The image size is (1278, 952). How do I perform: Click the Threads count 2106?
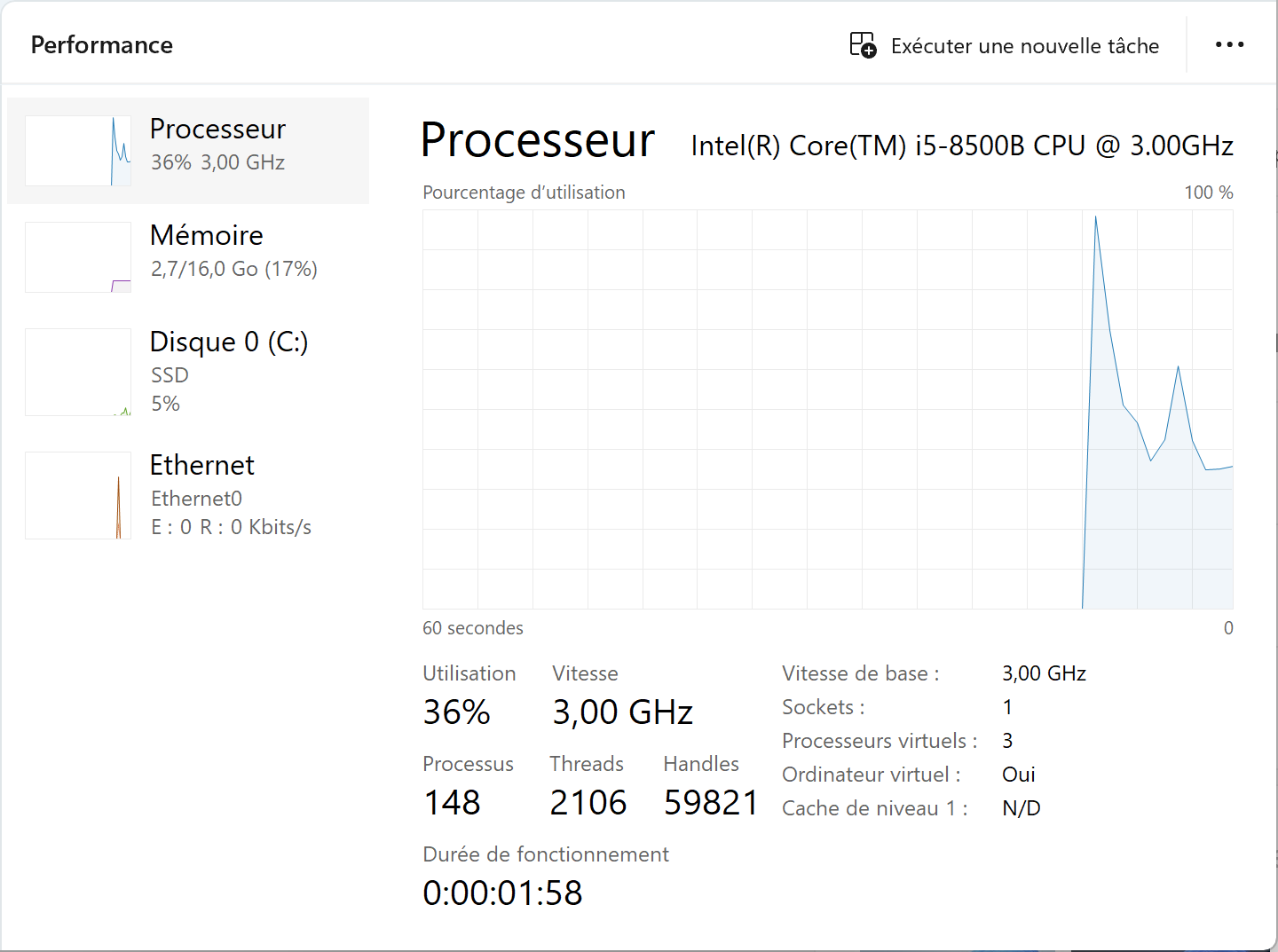tap(588, 803)
